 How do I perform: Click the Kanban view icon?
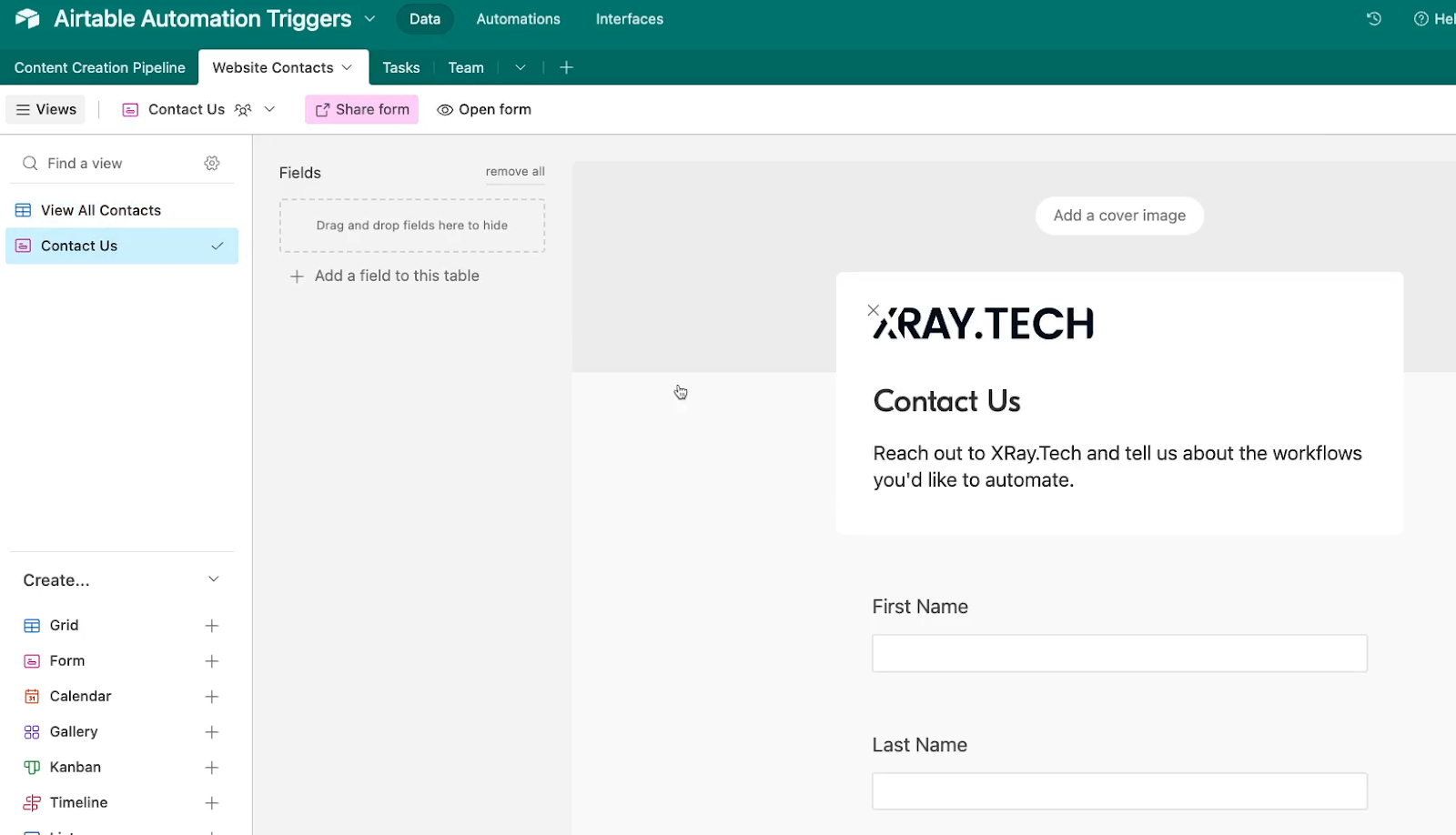coord(32,767)
